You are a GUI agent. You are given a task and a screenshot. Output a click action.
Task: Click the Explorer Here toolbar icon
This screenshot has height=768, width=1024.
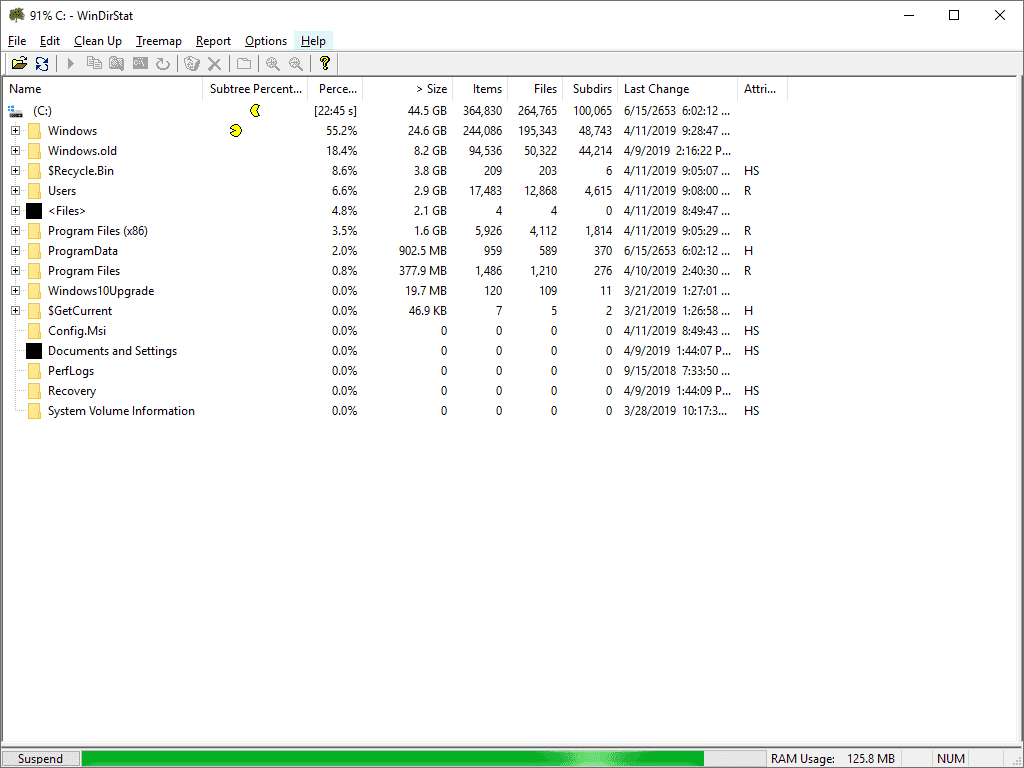coord(117,63)
